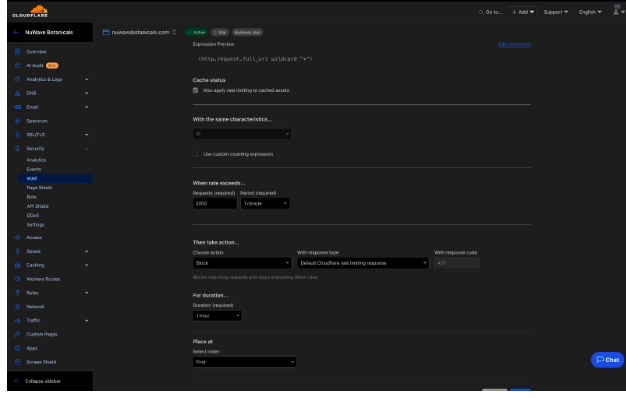Open Bots submenu item
This screenshot has width=626, height=398.
click(32, 197)
